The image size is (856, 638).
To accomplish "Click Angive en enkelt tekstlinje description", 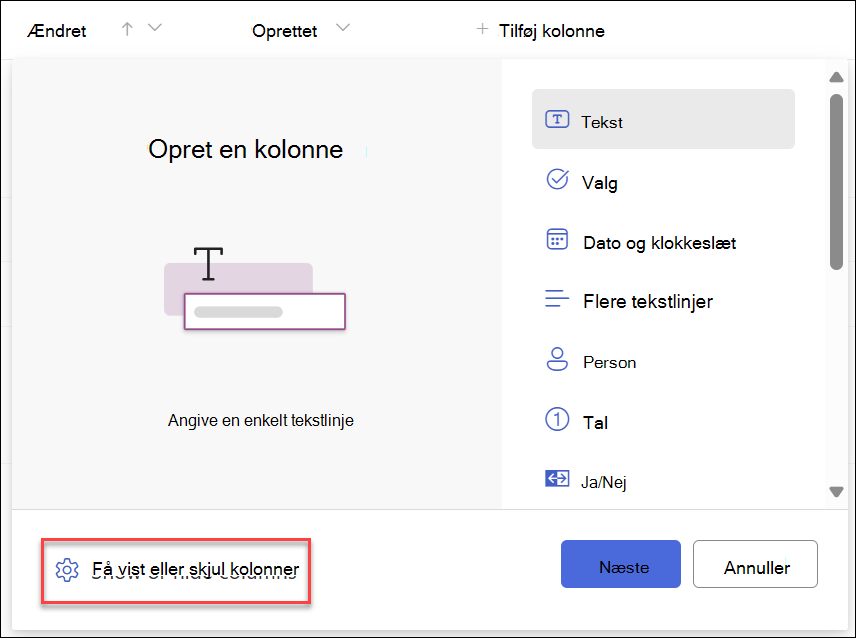I will (260, 420).
